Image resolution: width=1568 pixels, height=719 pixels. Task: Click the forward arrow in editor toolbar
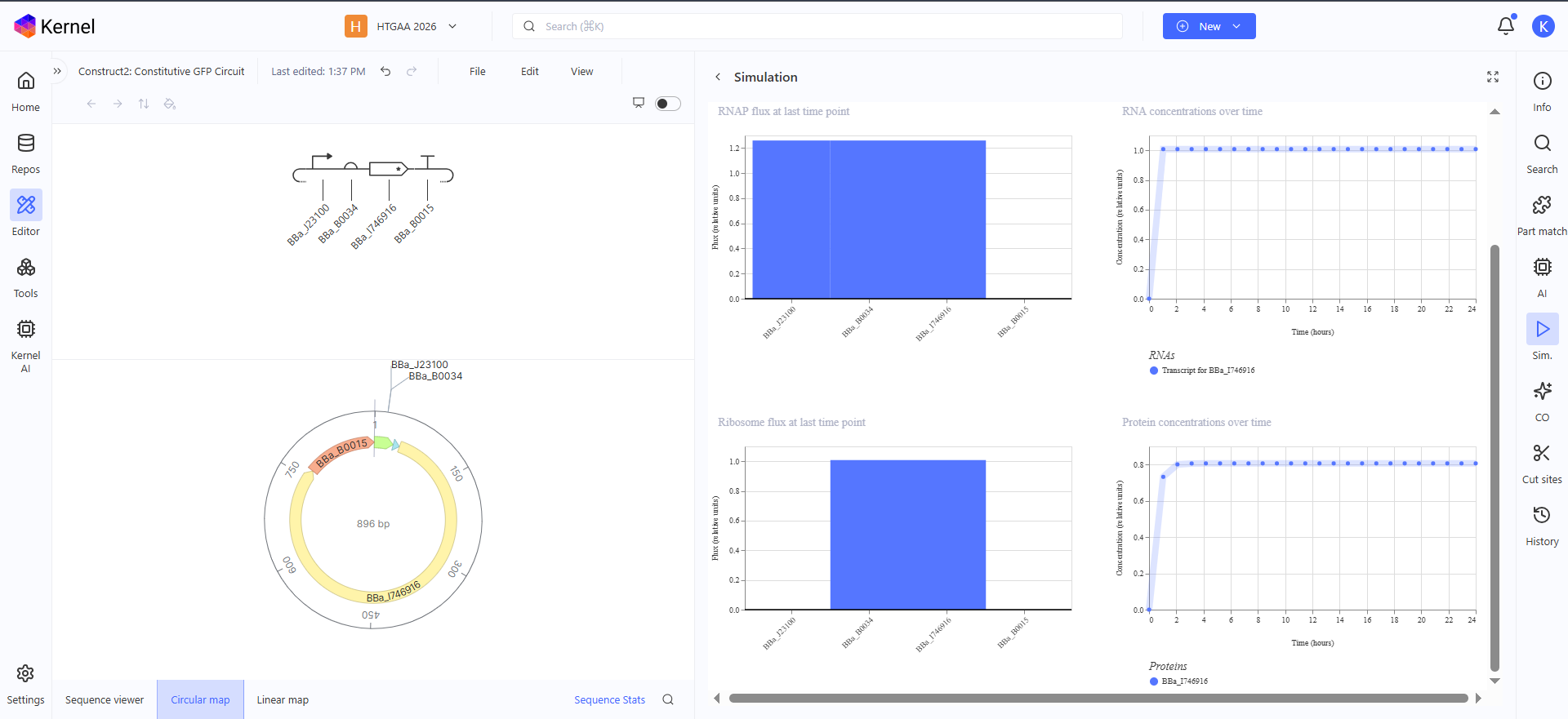[x=118, y=104]
